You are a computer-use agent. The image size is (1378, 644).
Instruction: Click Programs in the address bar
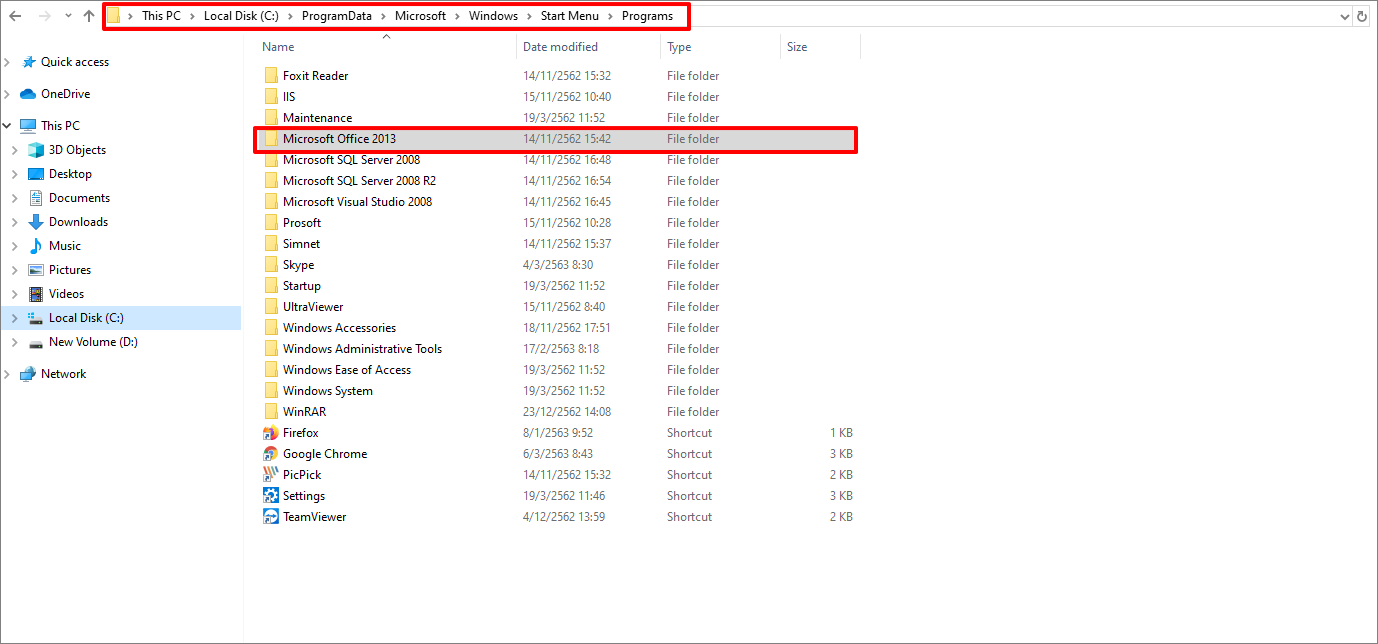tap(648, 16)
